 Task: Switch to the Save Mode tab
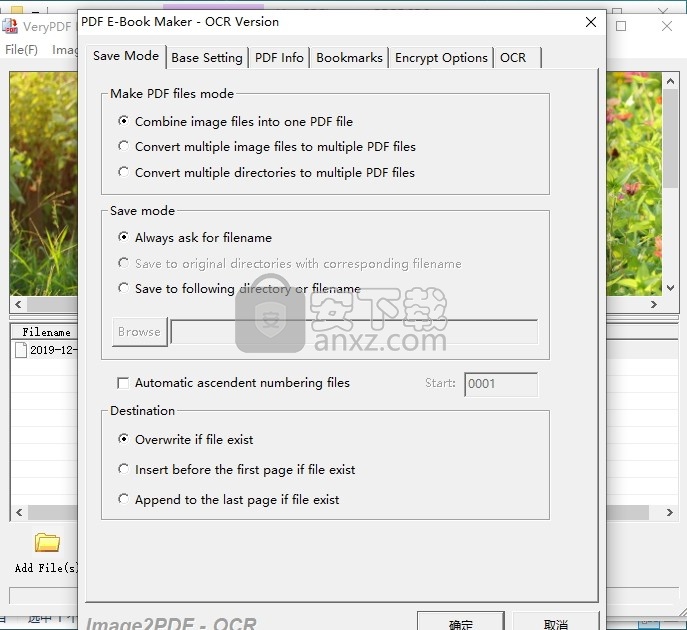click(x=126, y=56)
